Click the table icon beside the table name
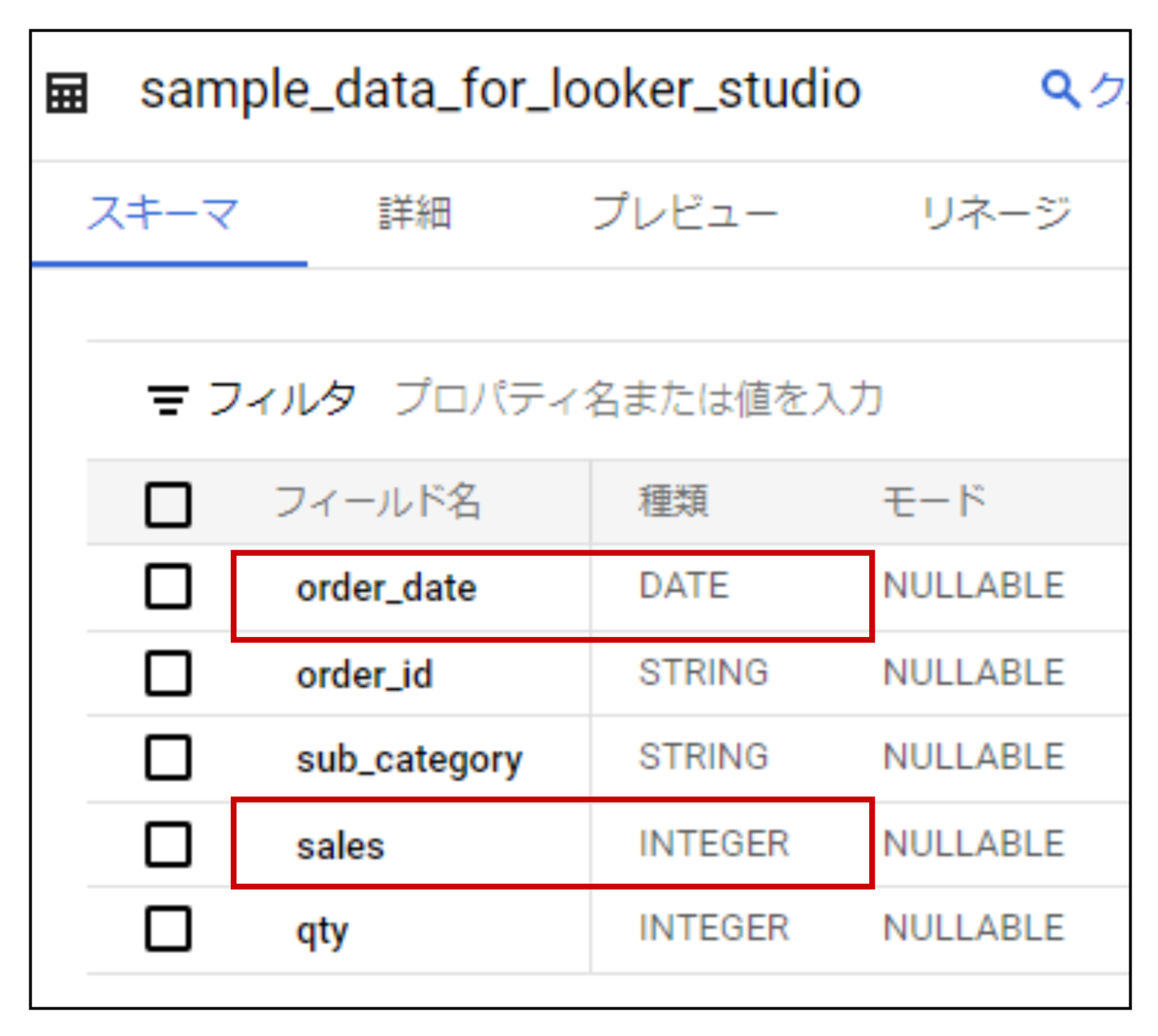The image size is (1158, 1036). click(67, 93)
